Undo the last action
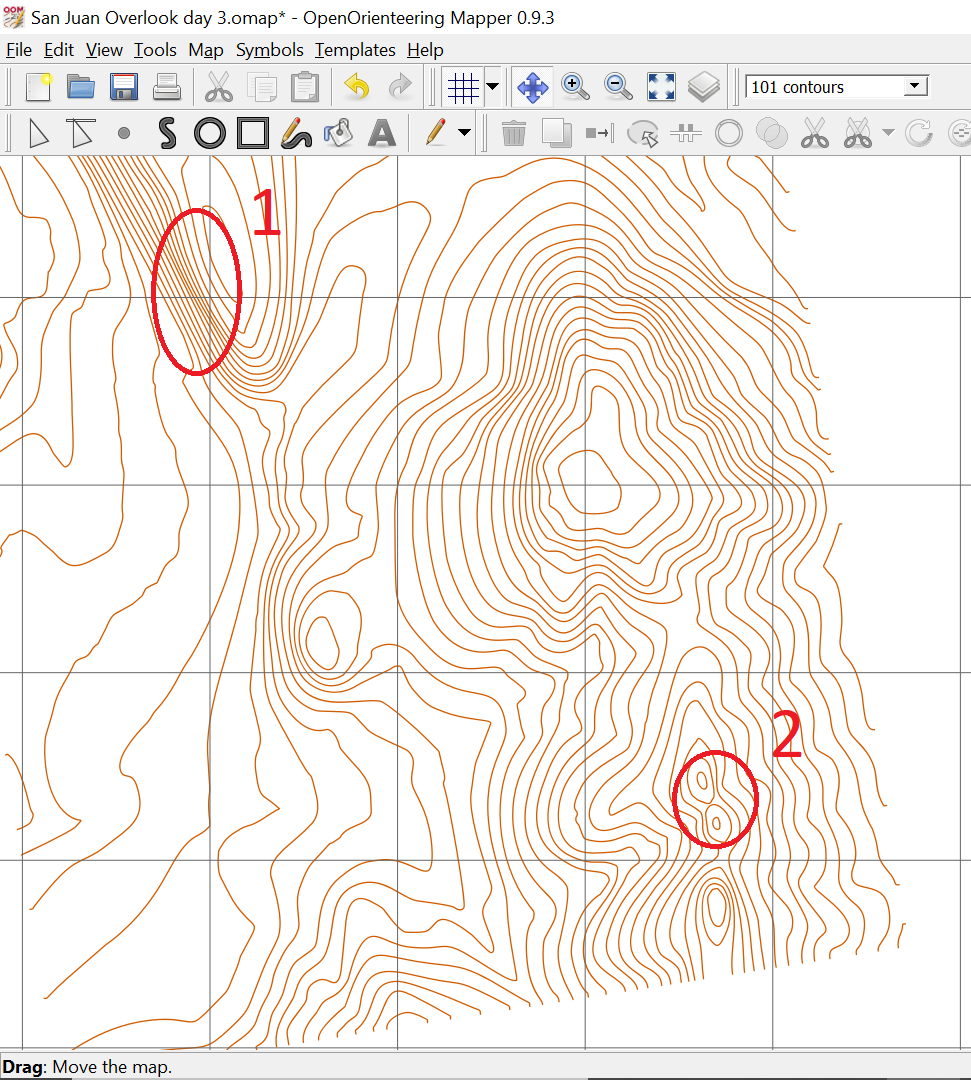Image resolution: width=971 pixels, height=1080 pixels. tap(357, 88)
